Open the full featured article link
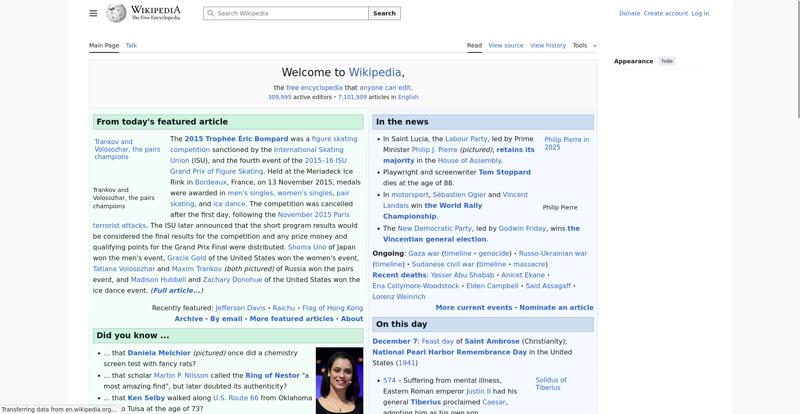The height and width of the screenshot is (414, 800). point(176,290)
